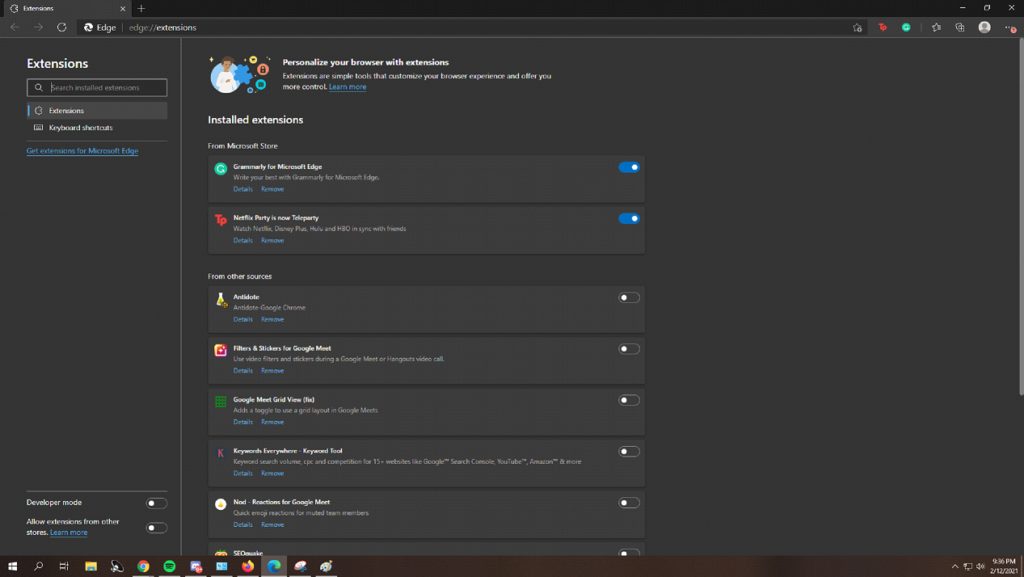Open Details for Google Meet Grid View
The height and width of the screenshot is (577, 1024).
243,422
